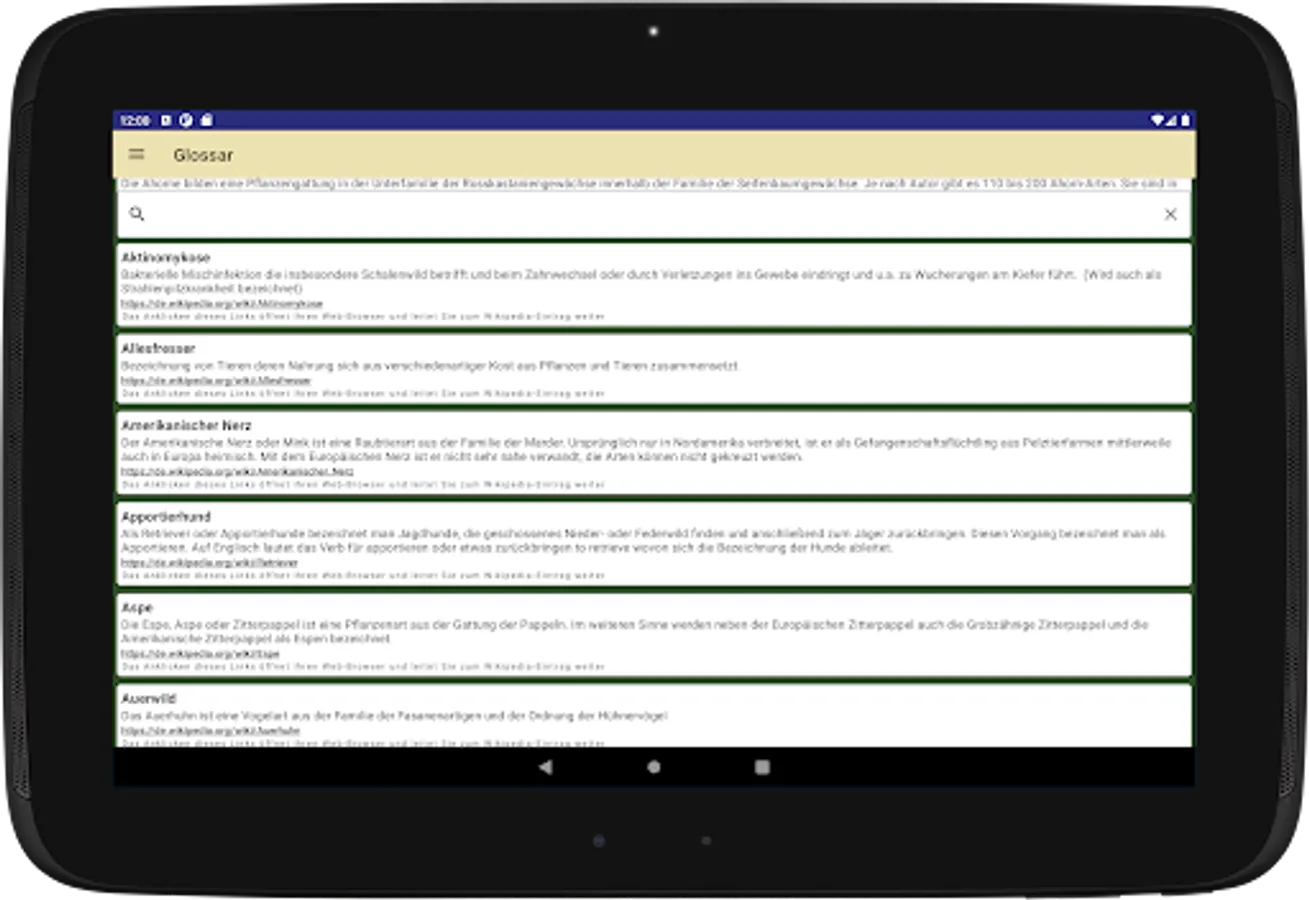Viewport: 1309px width, 900px height.
Task: Open the Wikipedia link under Auerwild
Action: [x=211, y=731]
